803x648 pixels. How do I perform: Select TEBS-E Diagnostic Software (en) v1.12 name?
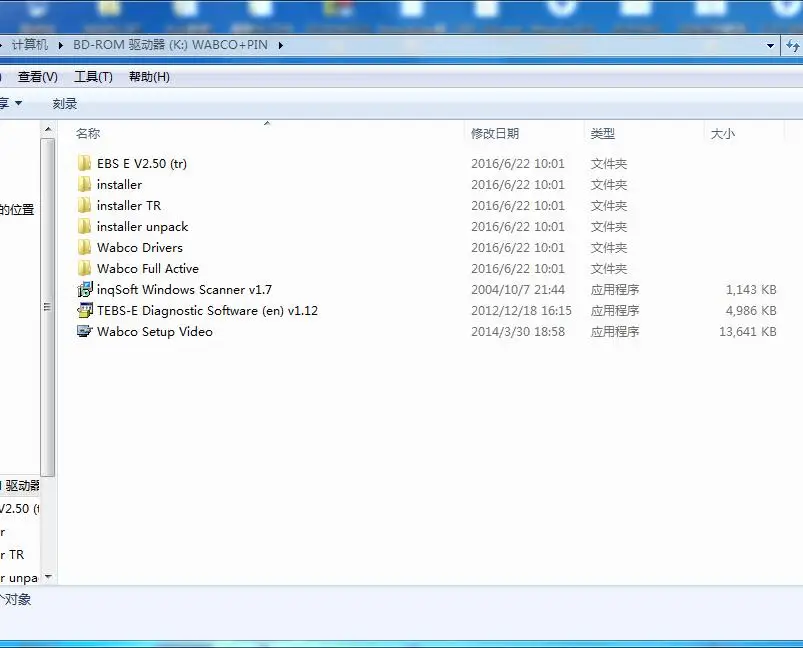(207, 310)
